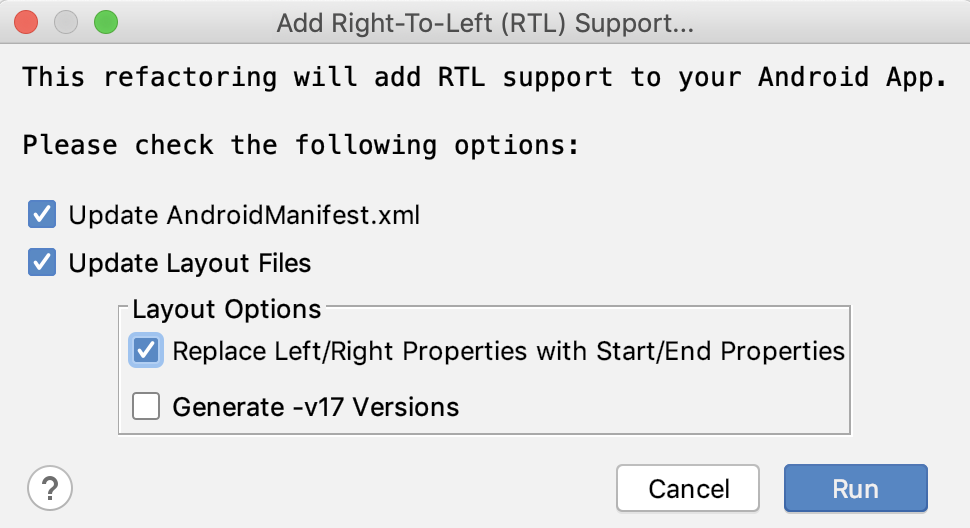Uncheck the Update Layout Files checkbox
Screen dimensions: 970x528
pyautogui.click(x=42, y=263)
